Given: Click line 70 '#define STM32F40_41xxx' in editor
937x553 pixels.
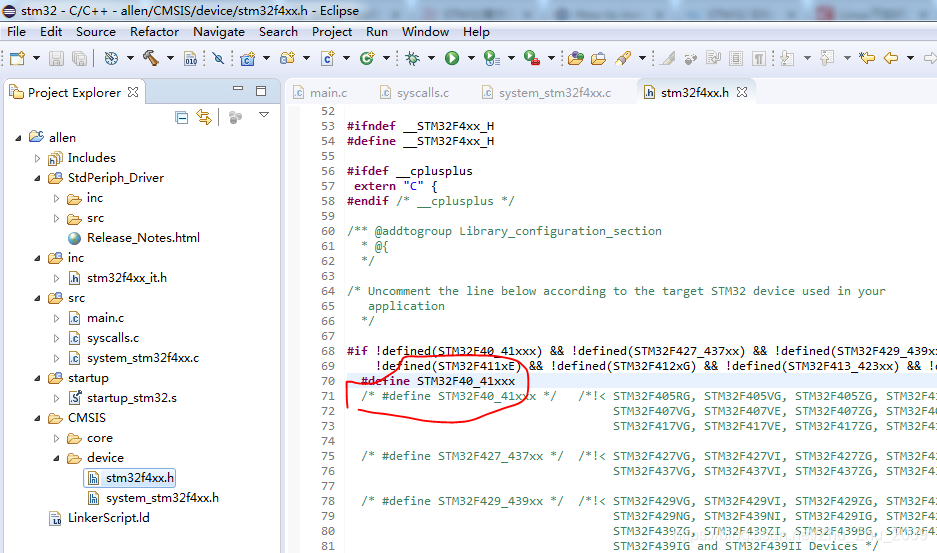Looking at the screenshot, I should (438, 381).
